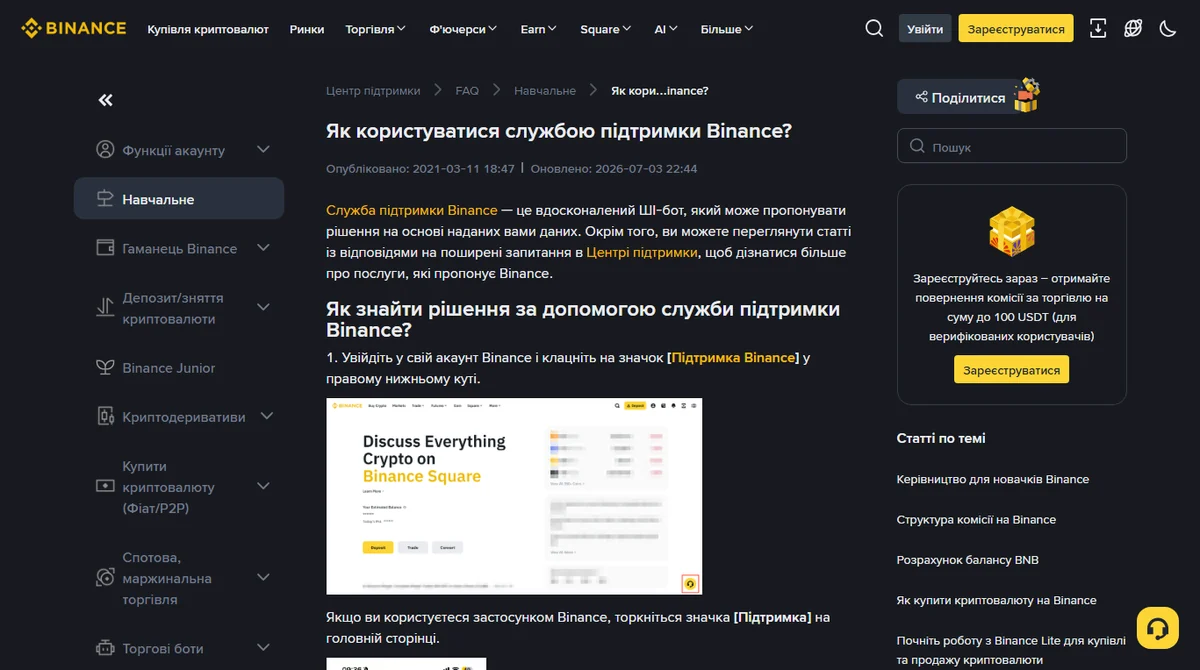This screenshot has height=670, width=1200.
Task: Click the Купити криптовалюту fiat icon
Action: (x=105, y=486)
